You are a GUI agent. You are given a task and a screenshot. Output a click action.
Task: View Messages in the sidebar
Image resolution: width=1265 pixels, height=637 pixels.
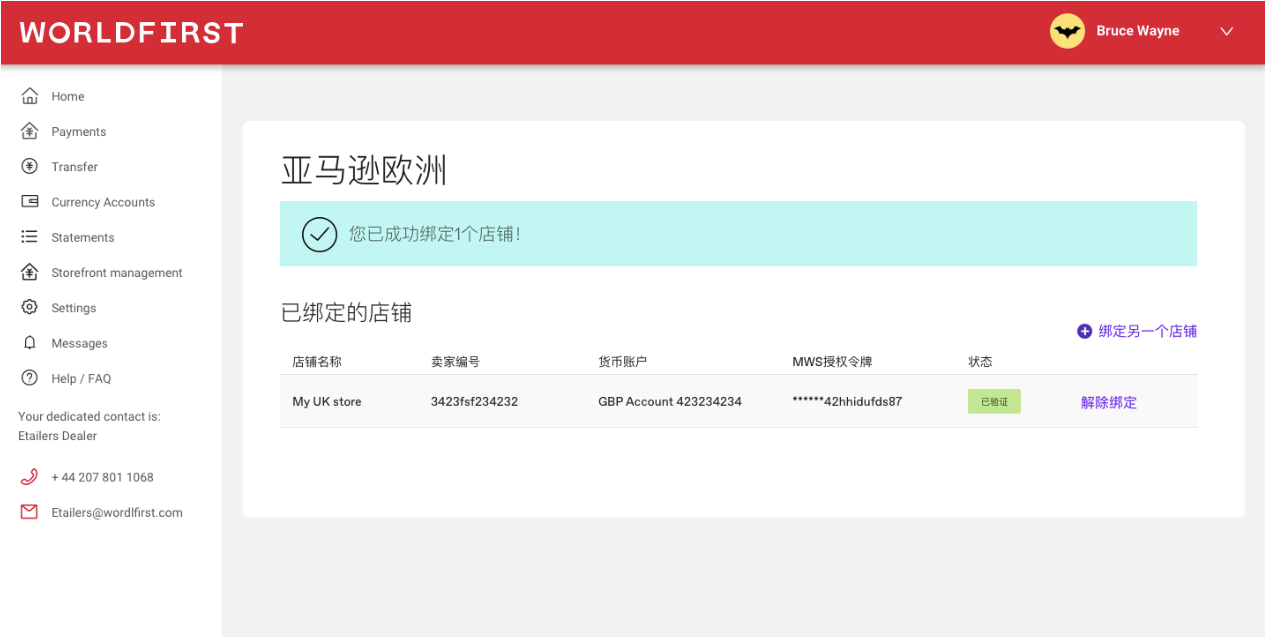[79, 343]
